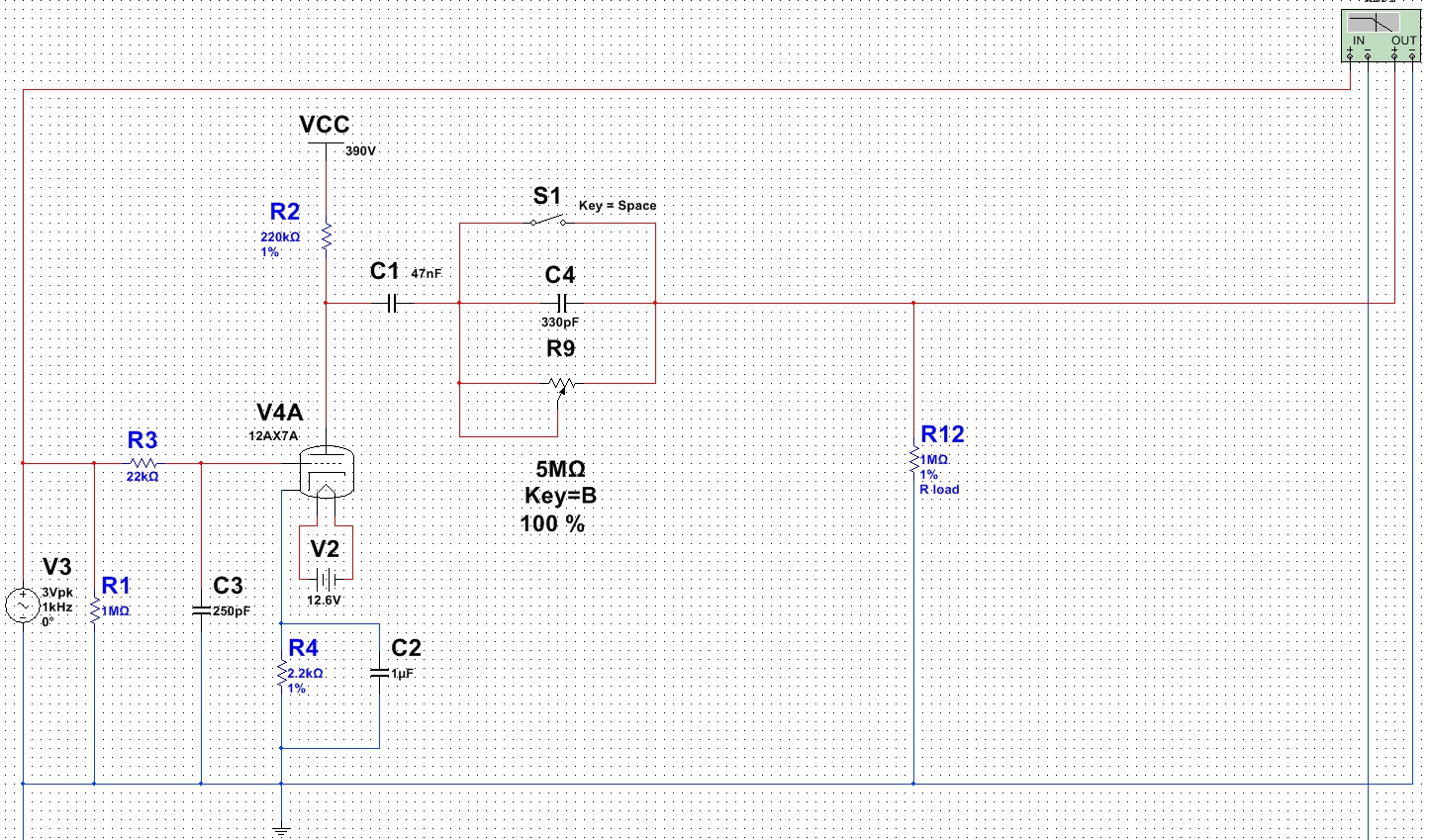Click the C3 250pF capacitor symbol

pos(202,610)
